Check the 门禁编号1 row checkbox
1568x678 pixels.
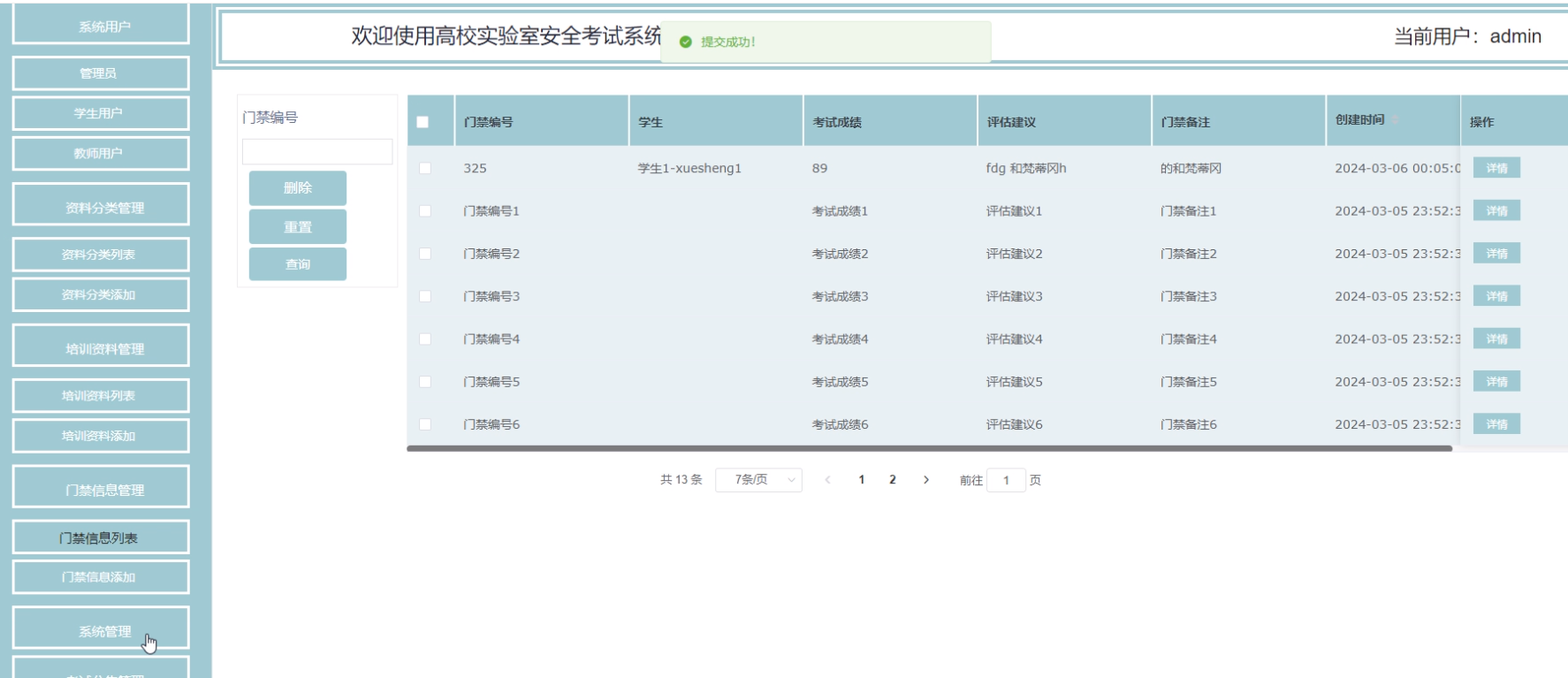coord(425,210)
